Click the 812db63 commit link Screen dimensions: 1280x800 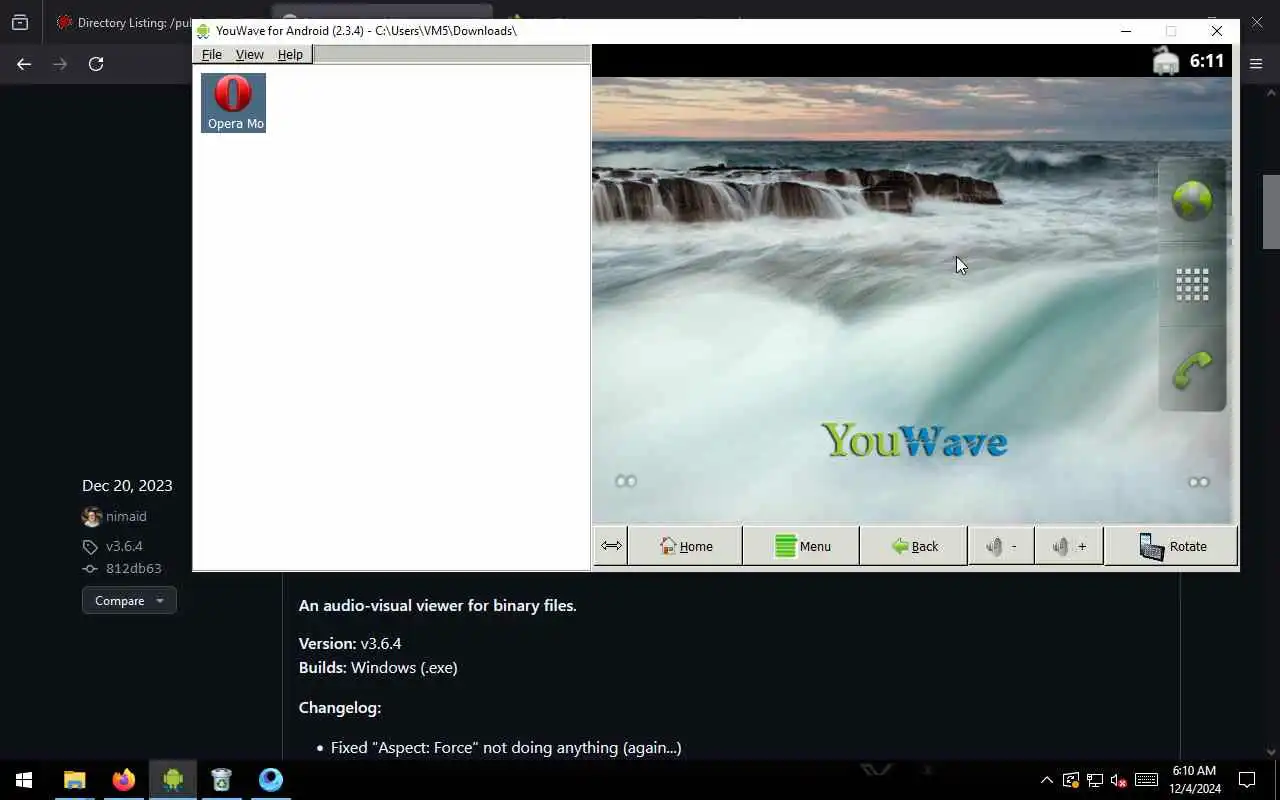click(x=134, y=569)
